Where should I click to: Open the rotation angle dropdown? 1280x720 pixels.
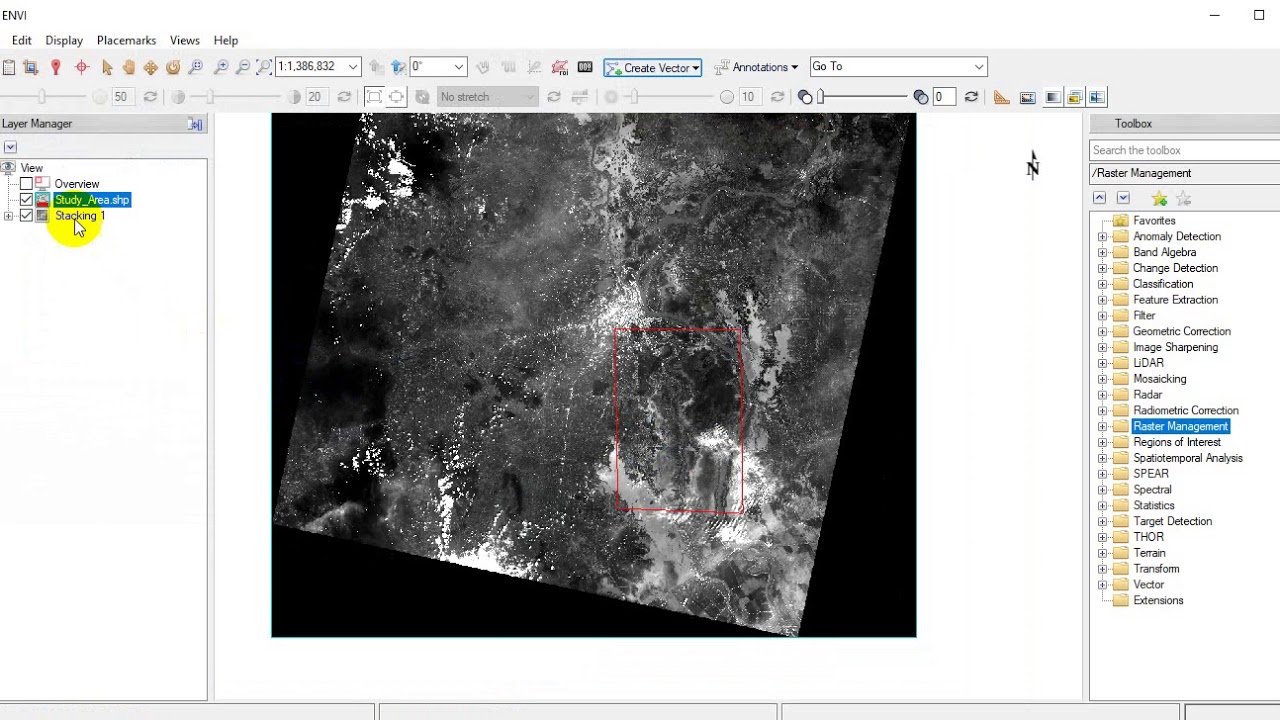point(459,67)
